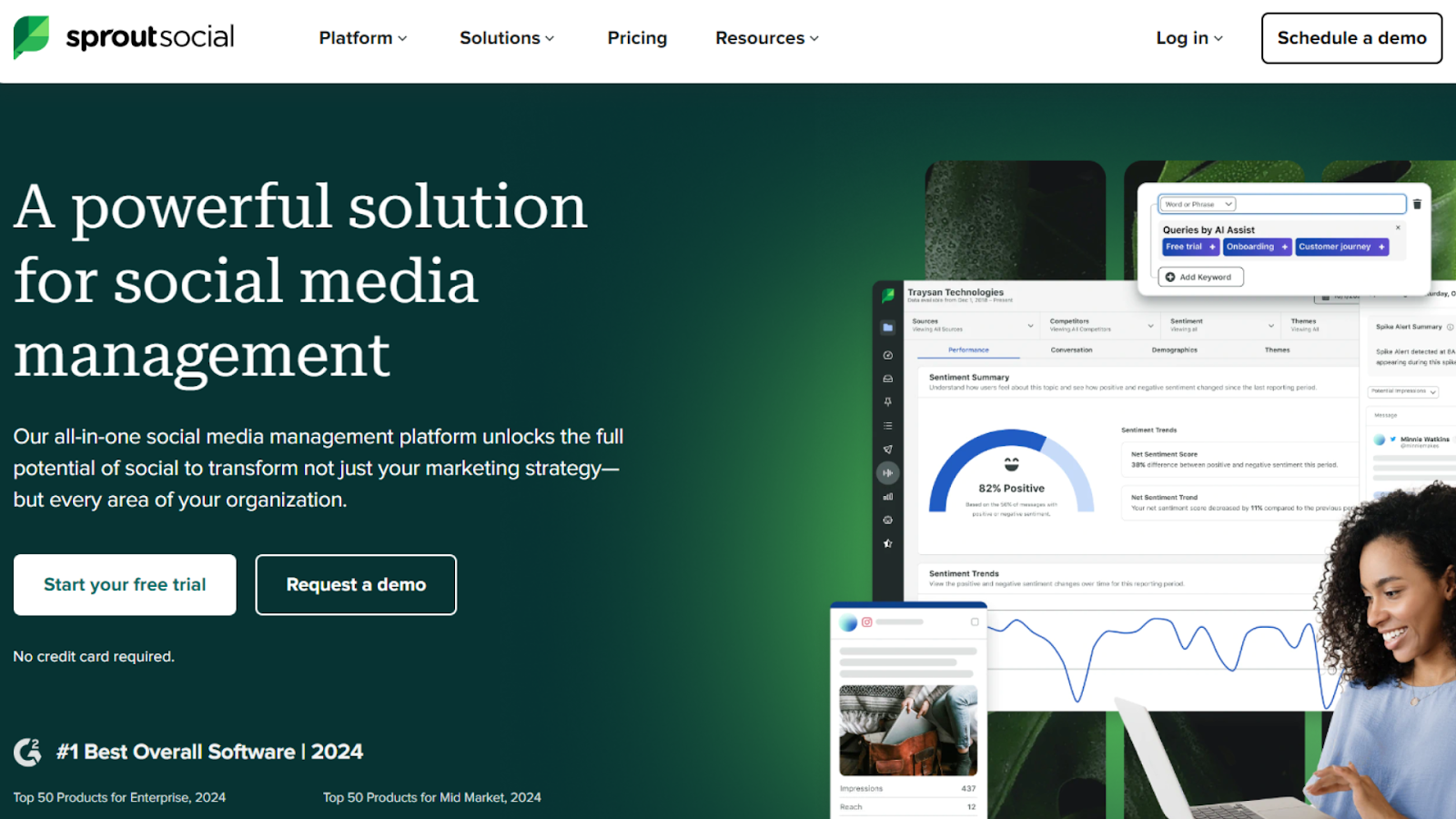The image size is (1456, 819).
Task: Open the Potential Impressions dropdown
Action: 1403,391
